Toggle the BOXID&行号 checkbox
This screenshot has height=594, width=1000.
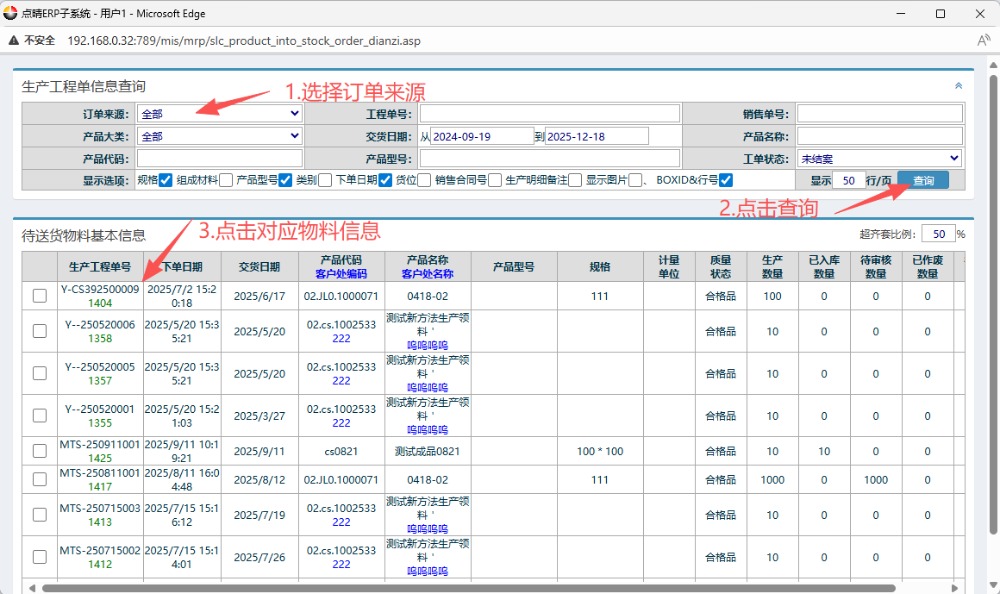click(726, 181)
